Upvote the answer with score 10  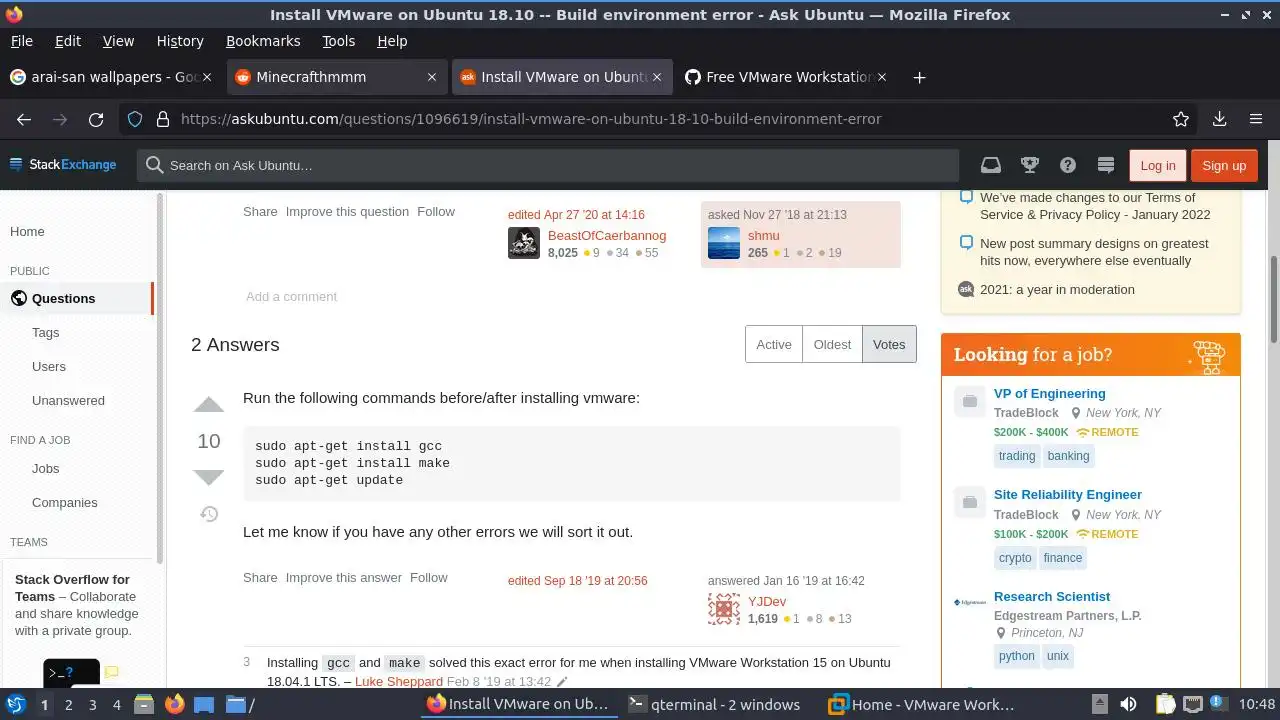coord(208,405)
